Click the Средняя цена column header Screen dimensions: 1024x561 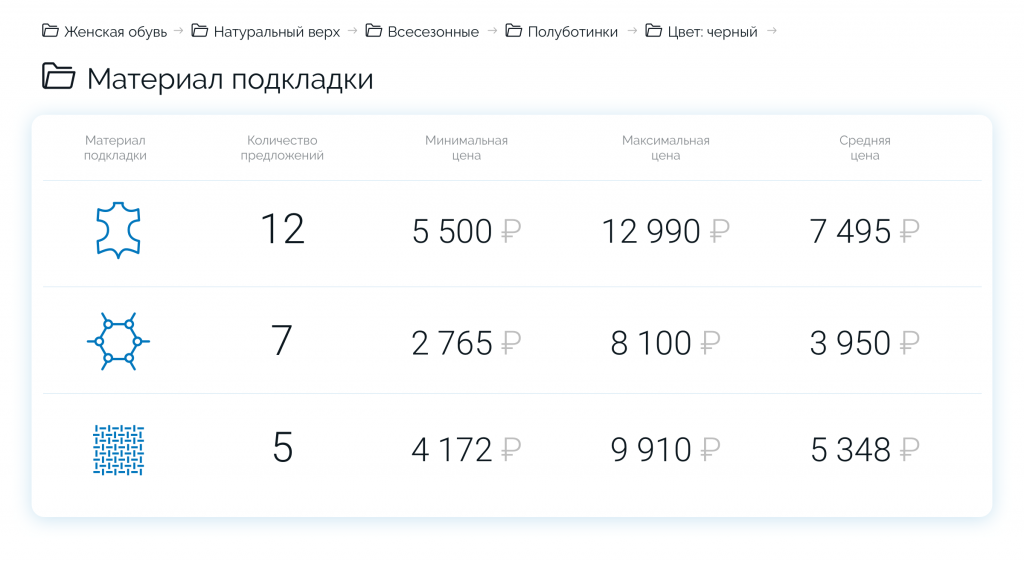click(864, 148)
